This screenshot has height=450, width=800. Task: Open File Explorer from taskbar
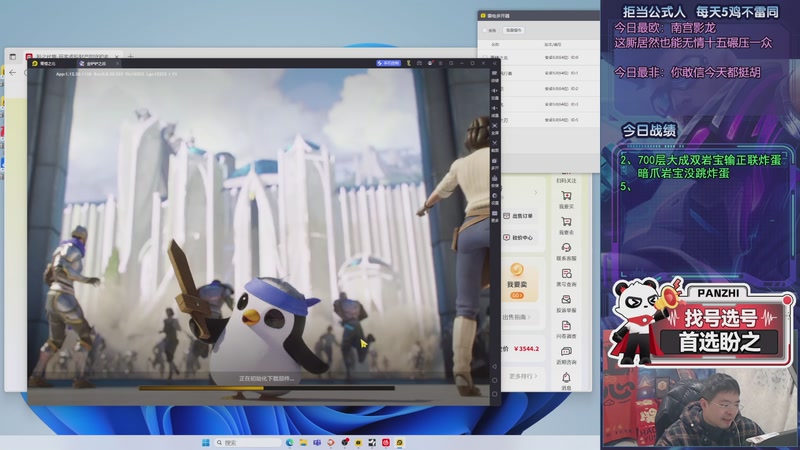(x=303, y=442)
